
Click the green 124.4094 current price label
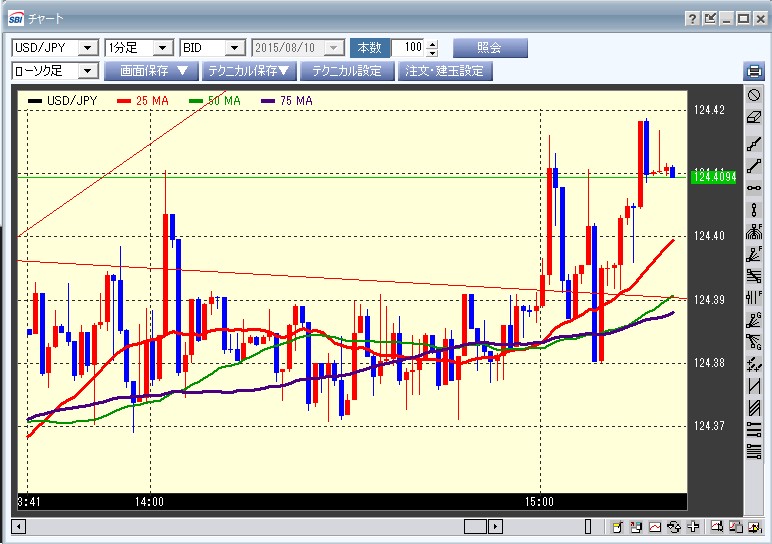713,177
